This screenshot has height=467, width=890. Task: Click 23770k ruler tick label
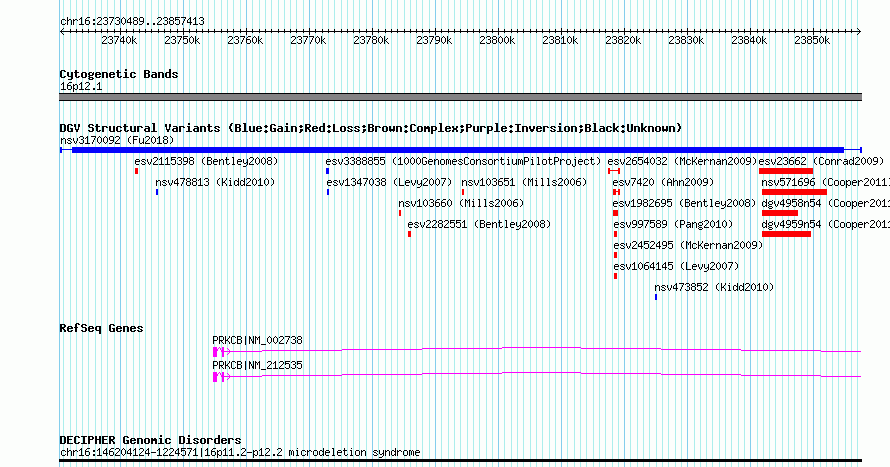coord(308,40)
